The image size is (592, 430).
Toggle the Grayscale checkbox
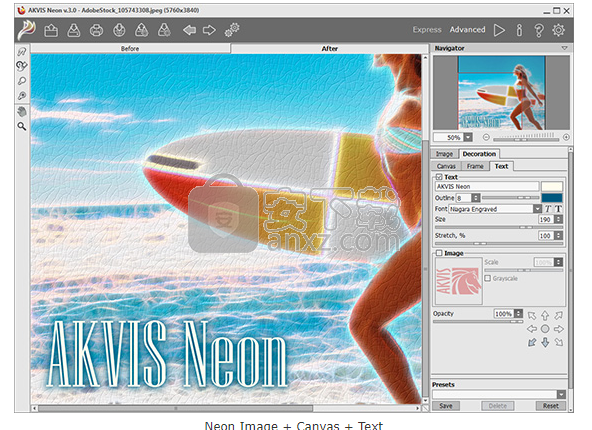point(487,278)
